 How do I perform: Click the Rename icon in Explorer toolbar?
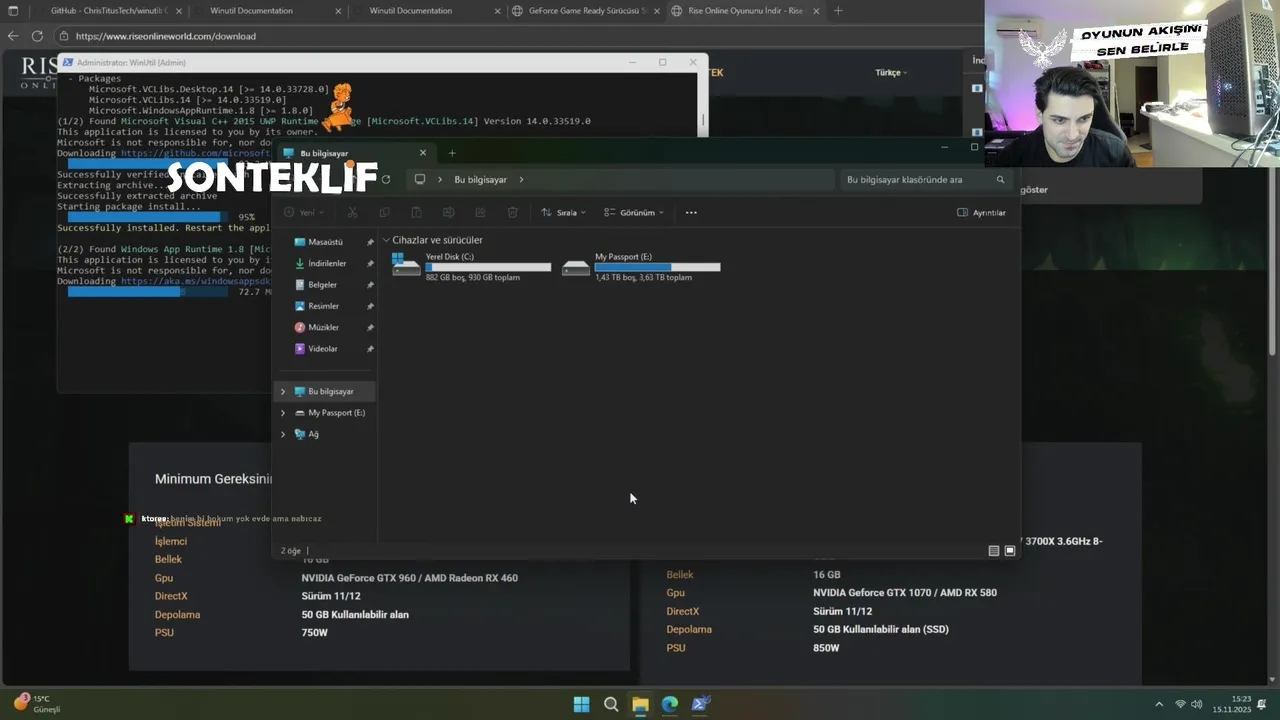pos(448,212)
